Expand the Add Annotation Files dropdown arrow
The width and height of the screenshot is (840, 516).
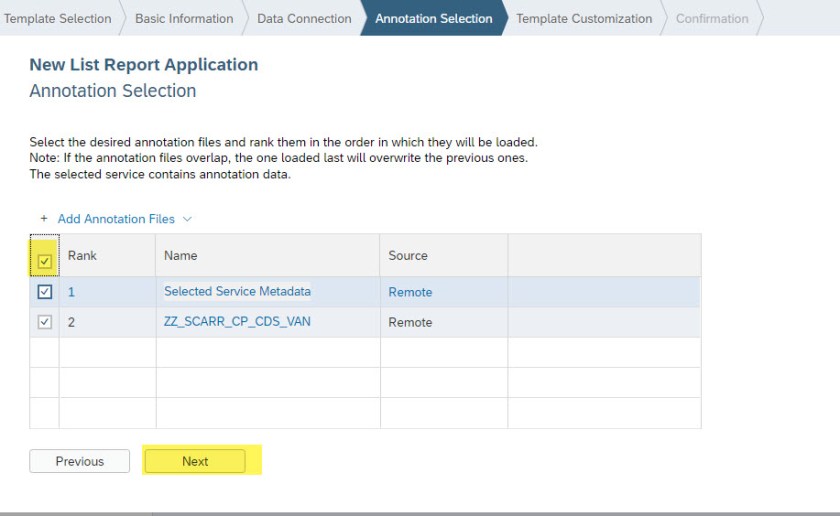tap(187, 219)
